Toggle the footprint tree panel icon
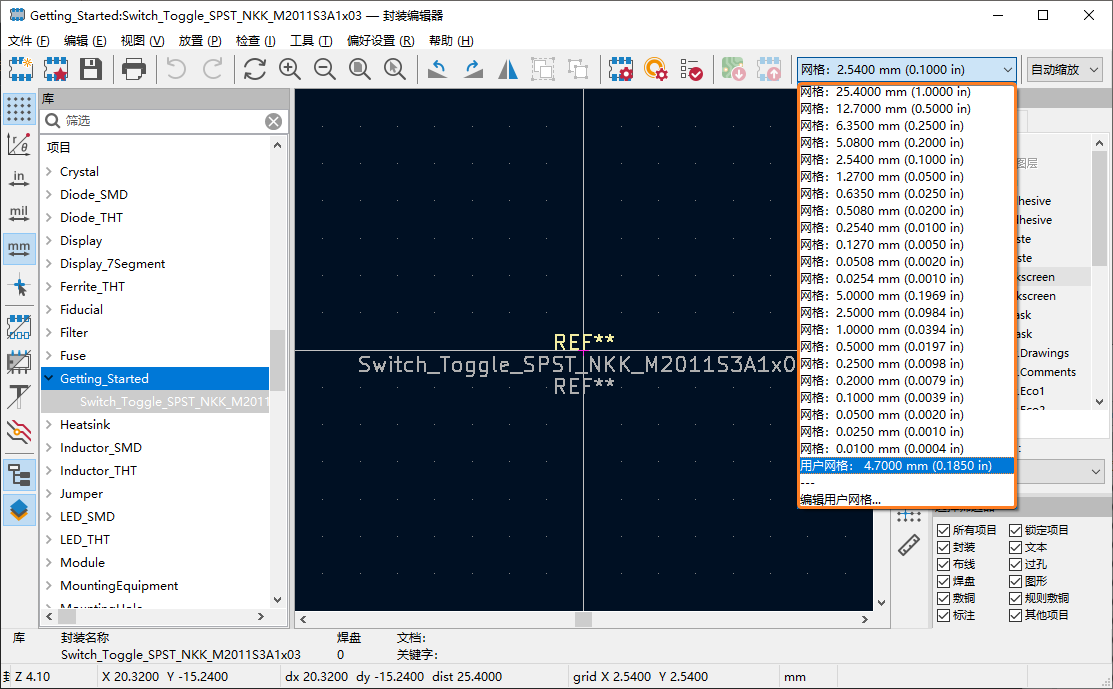Image resolution: width=1113 pixels, height=689 pixels. point(19,475)
